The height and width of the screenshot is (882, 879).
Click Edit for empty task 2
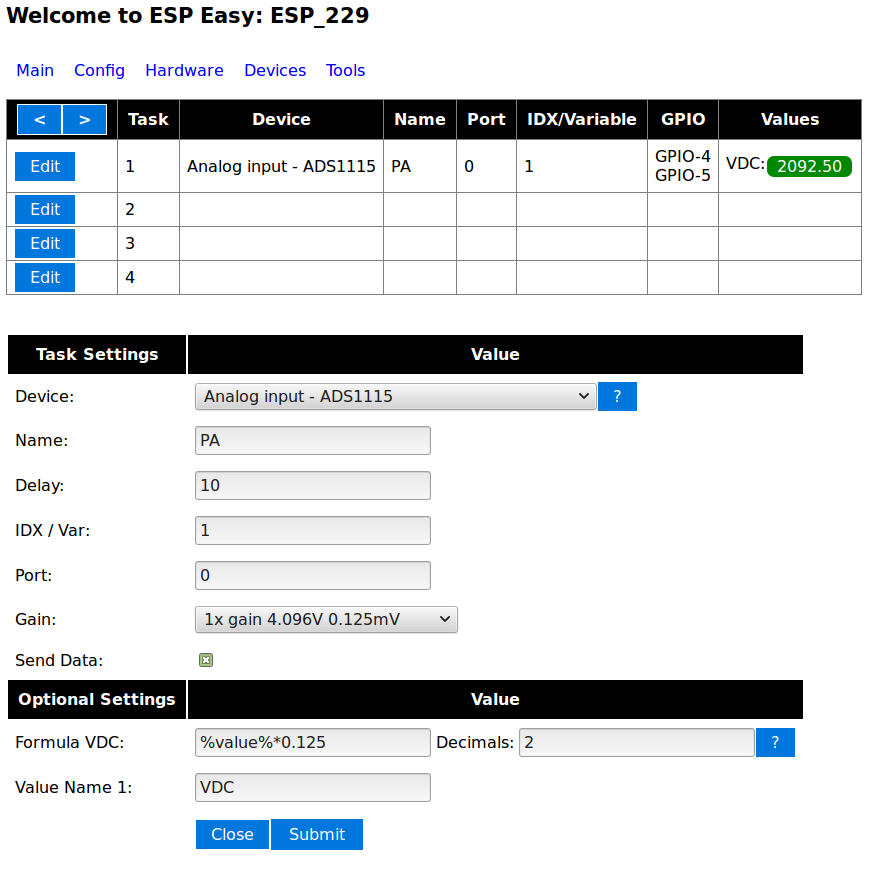point(45,210)
